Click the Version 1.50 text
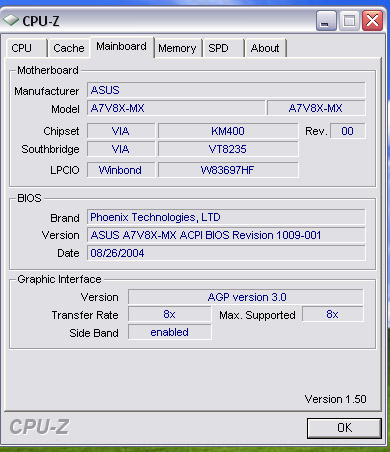Screen dimensions: 390x452 335,399
